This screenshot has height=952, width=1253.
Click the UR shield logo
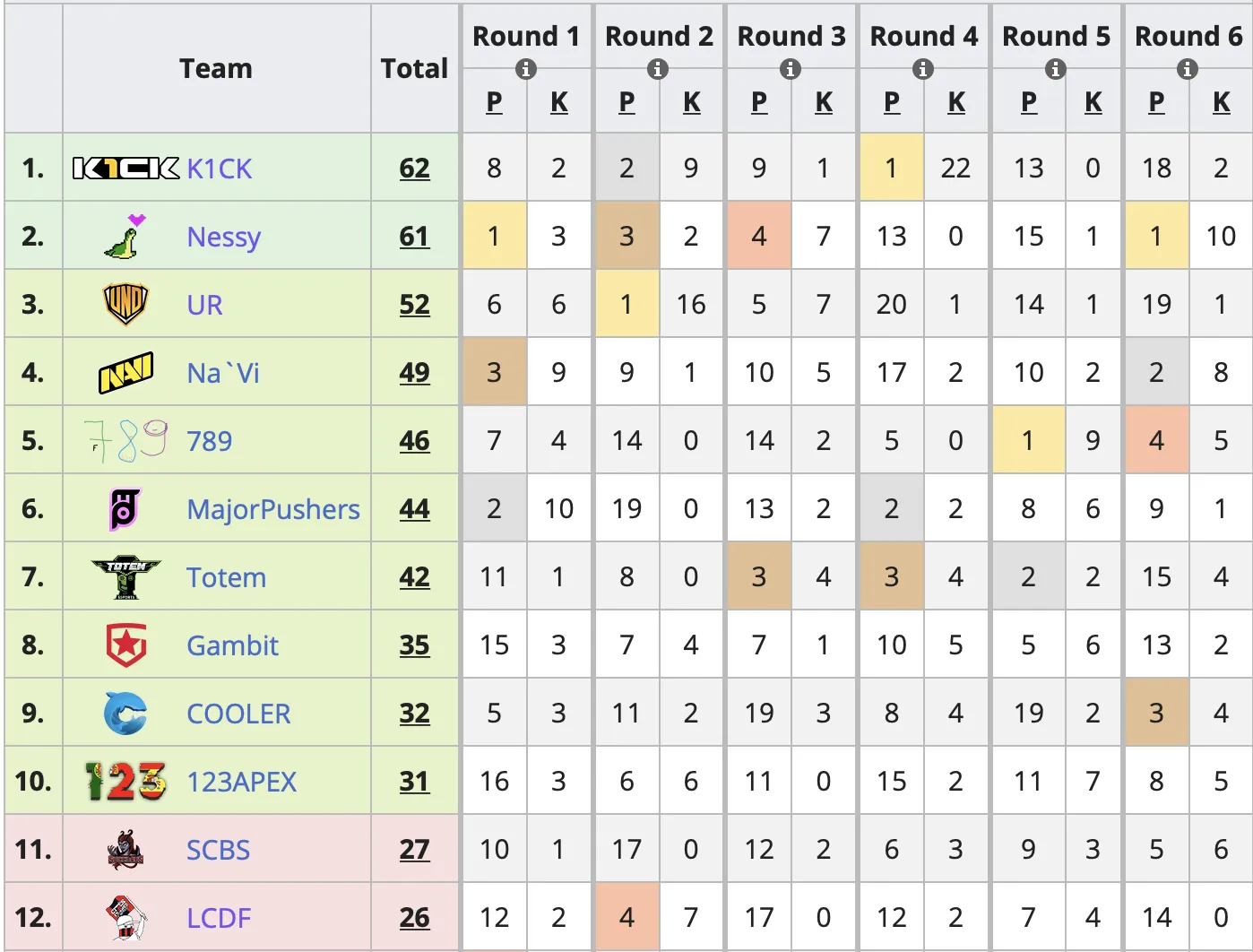(125, 304)
